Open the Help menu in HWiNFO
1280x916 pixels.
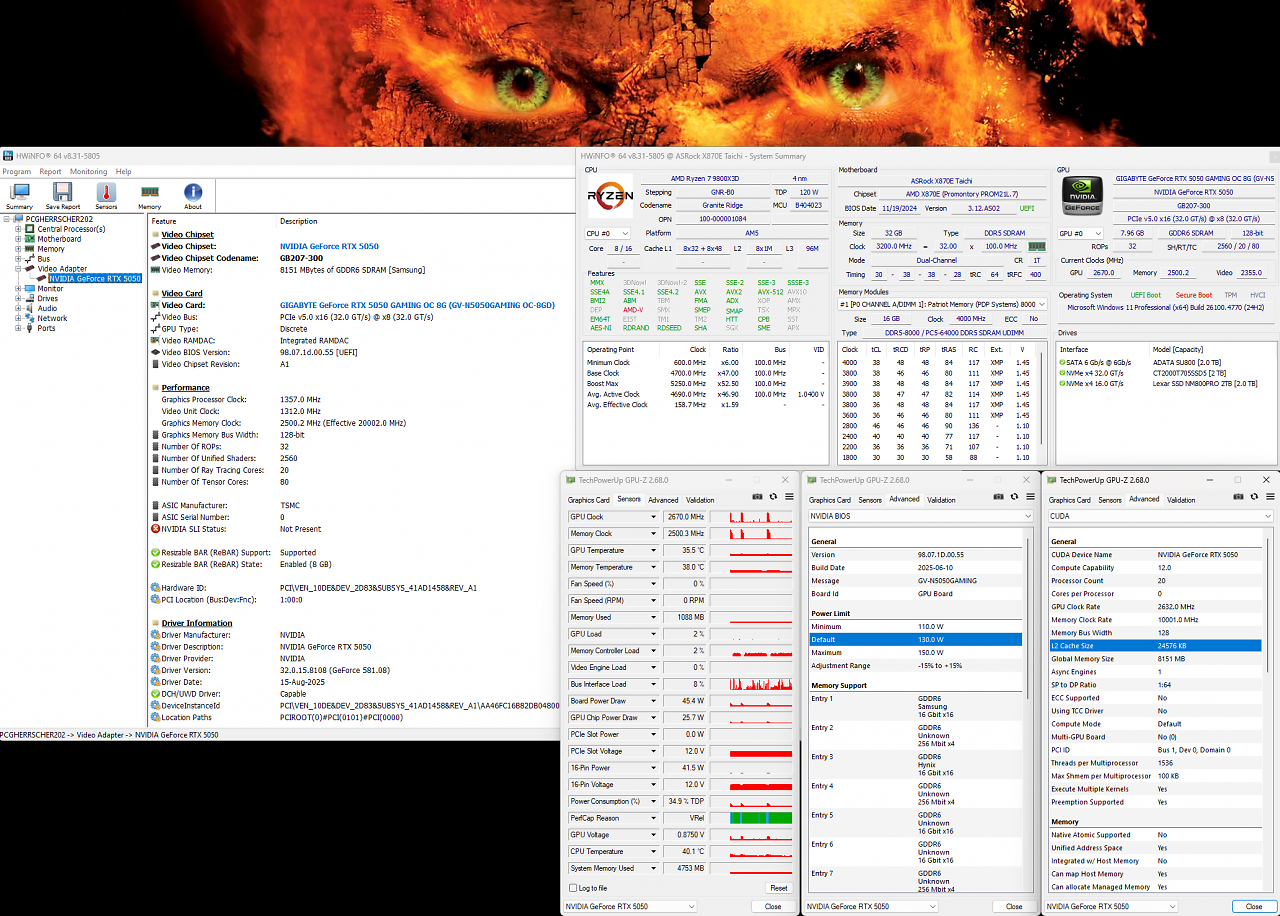123,171
